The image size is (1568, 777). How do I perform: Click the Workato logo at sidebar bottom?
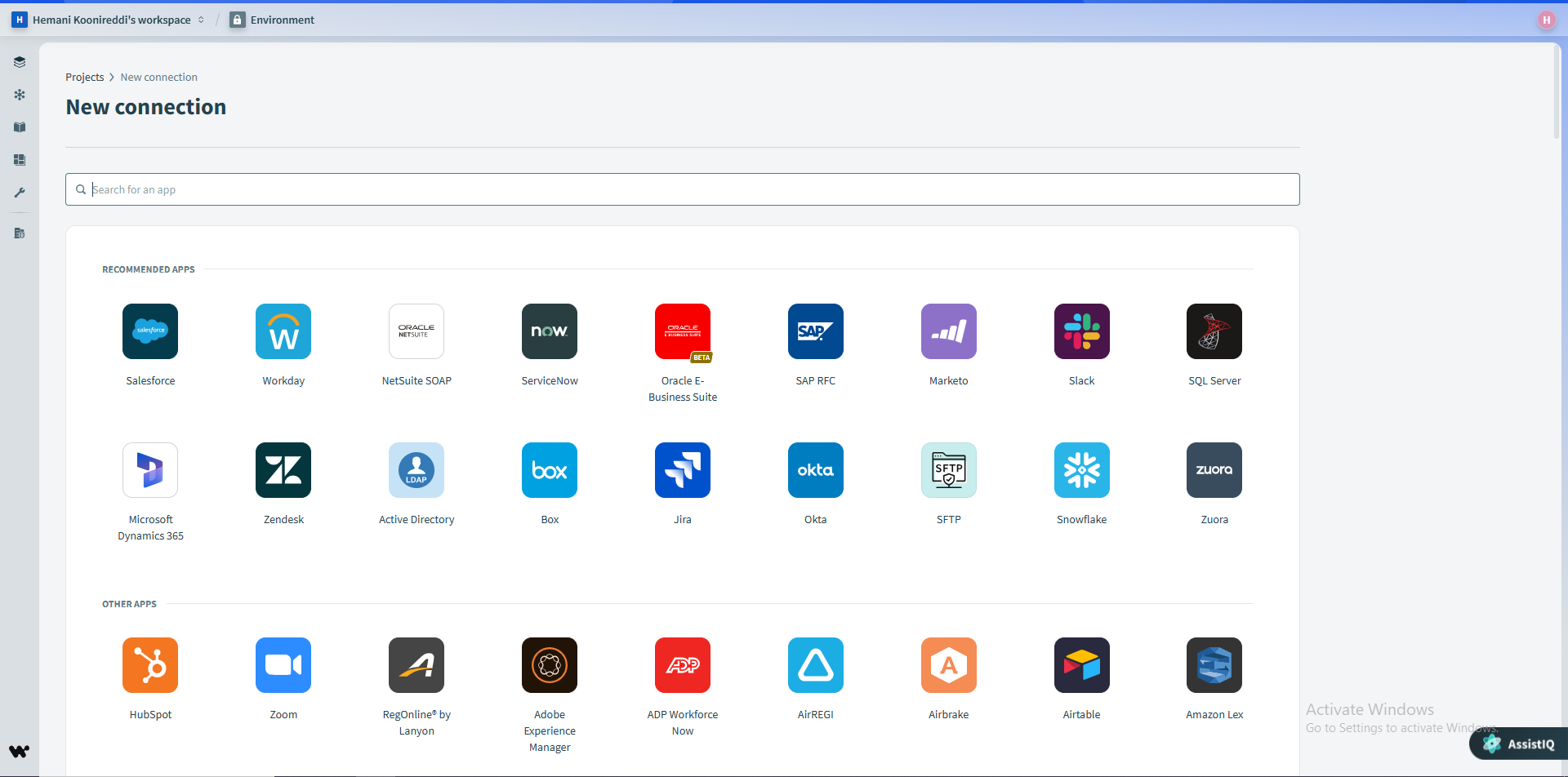pos(20,751)
